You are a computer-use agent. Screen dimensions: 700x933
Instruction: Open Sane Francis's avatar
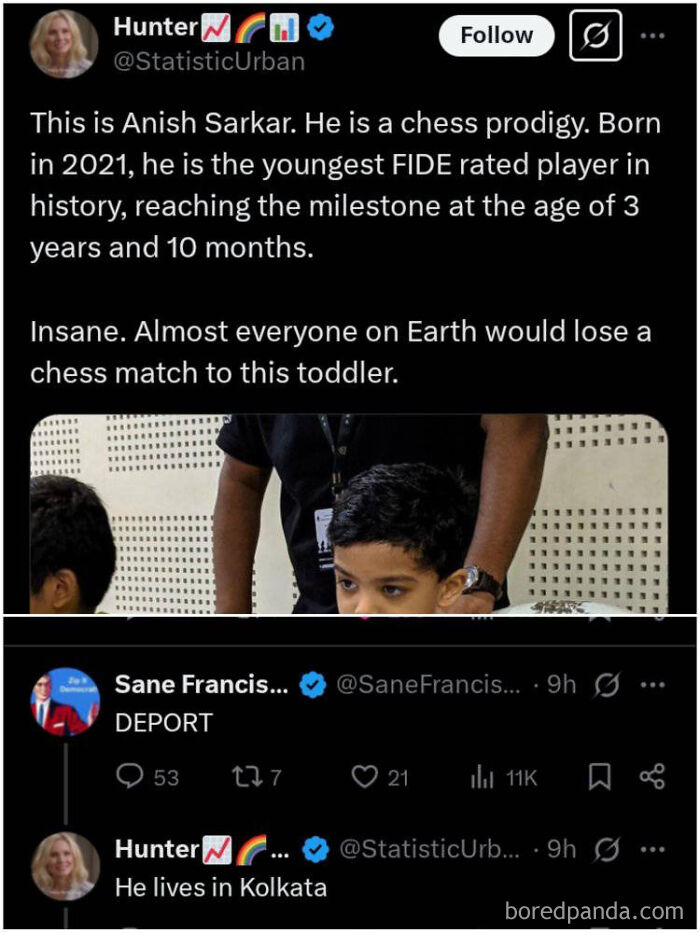point(64,701)
